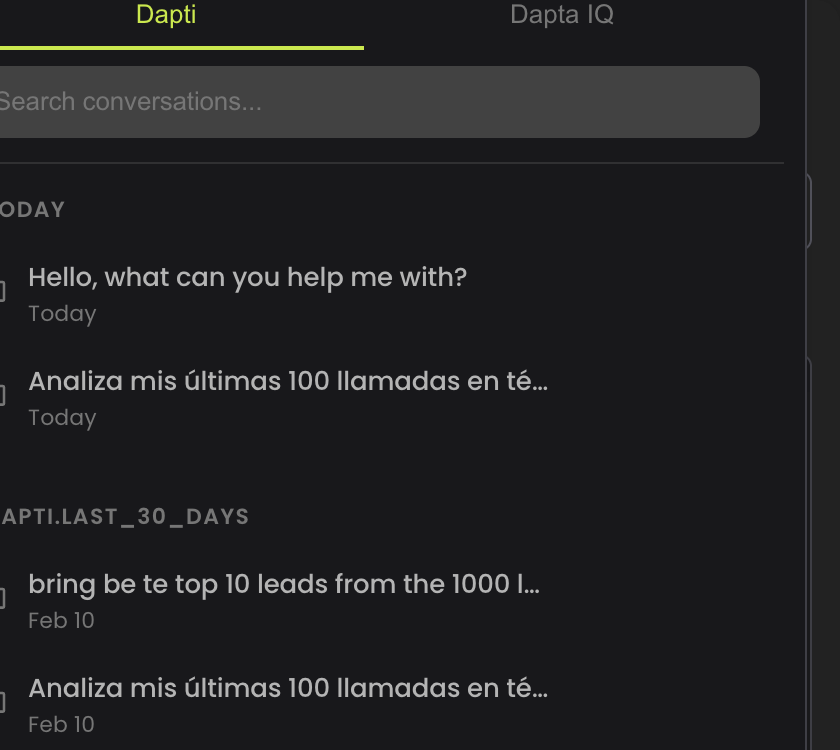Click the chat icon beside the first 'Analiza mis últimas 100 llamadas' conversation

pos(3,393)
